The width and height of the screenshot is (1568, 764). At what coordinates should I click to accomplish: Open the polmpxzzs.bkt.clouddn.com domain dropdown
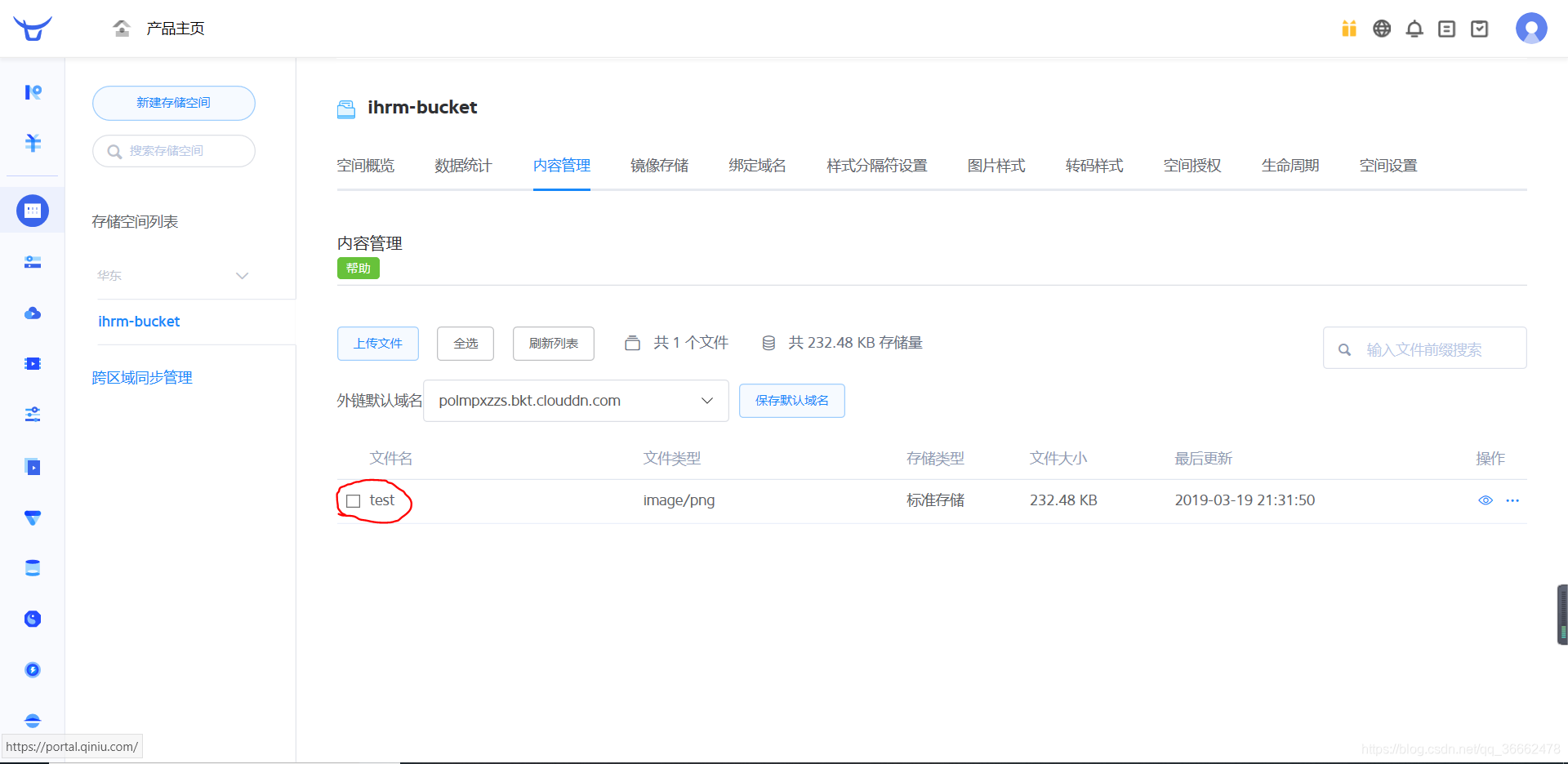click(576, 401)
